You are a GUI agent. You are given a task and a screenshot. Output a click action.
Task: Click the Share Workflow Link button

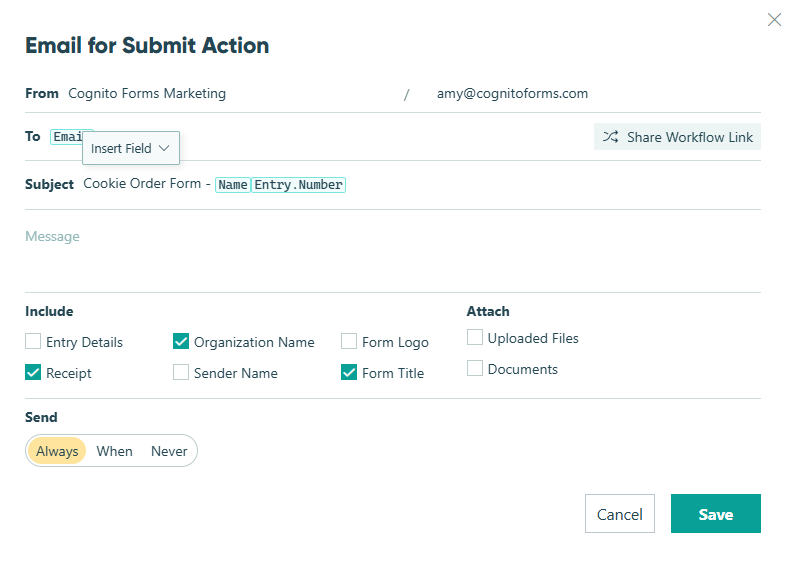click(x=677, y=137)
